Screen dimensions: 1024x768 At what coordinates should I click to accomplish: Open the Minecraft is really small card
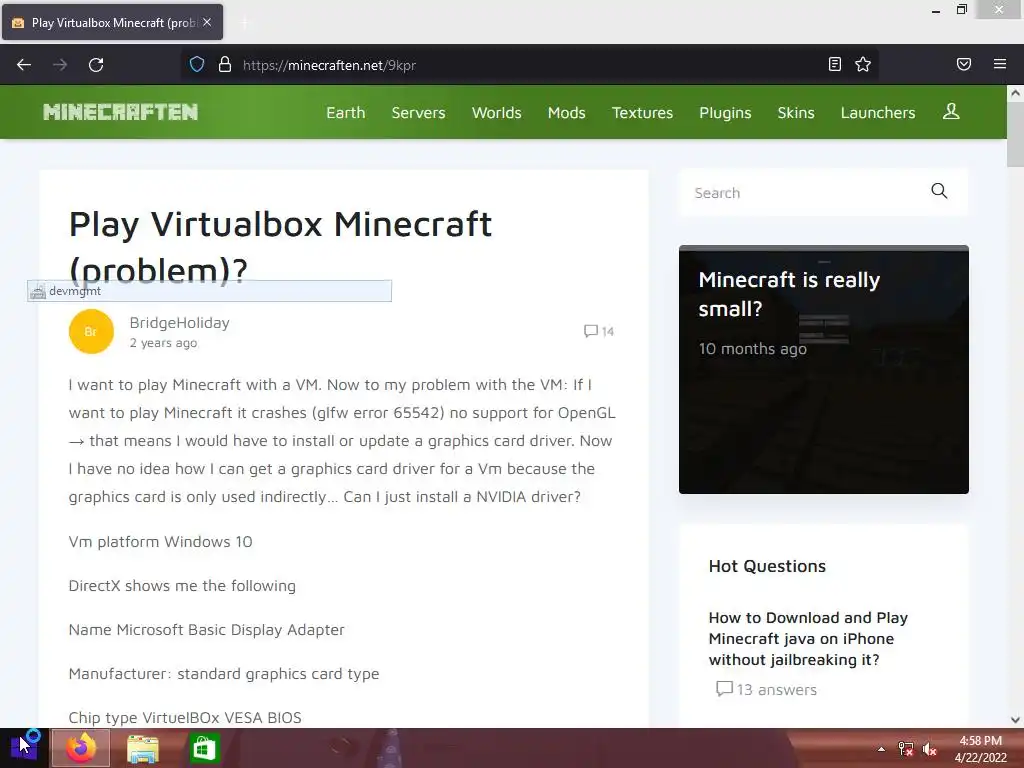[x=824, y=370]
